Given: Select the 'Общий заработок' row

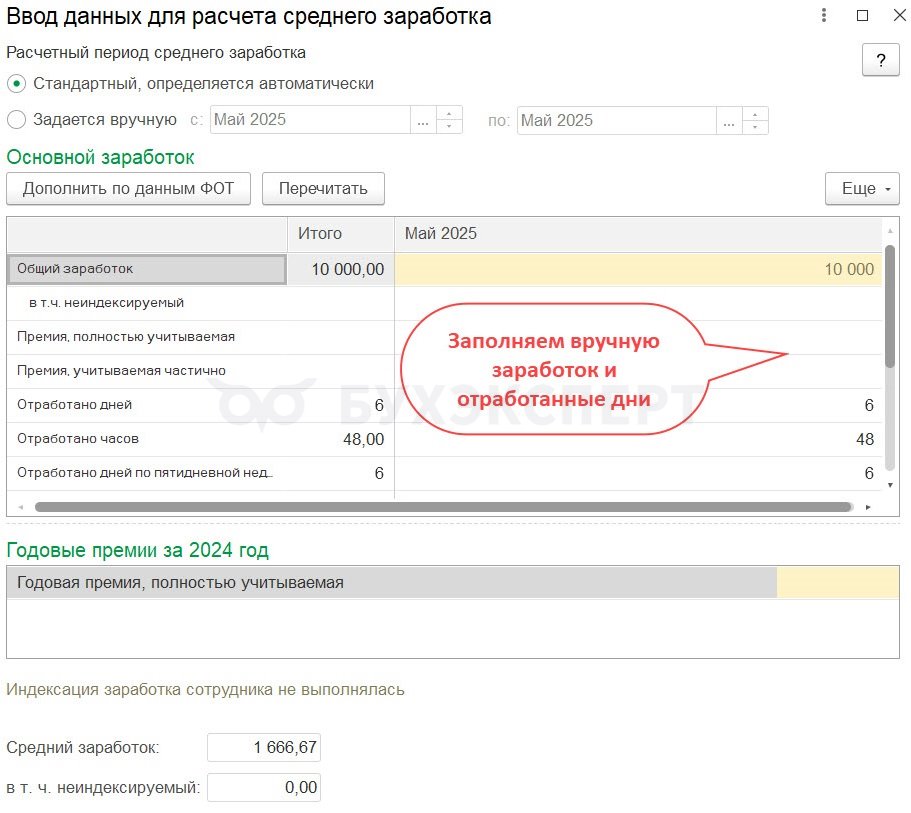Looking at the screenshot, I should tap(146, 269).
